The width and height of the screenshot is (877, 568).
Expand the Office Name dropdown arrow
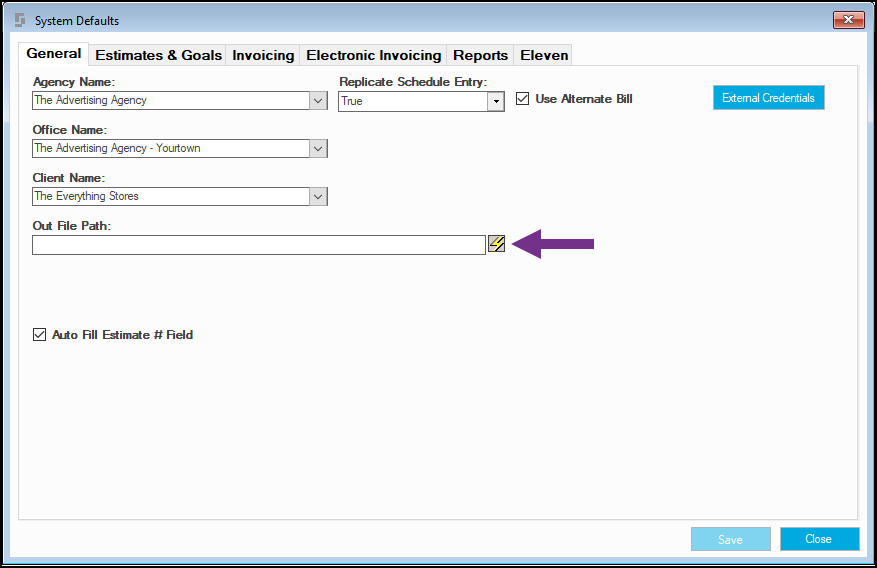(x=318, y=149)
